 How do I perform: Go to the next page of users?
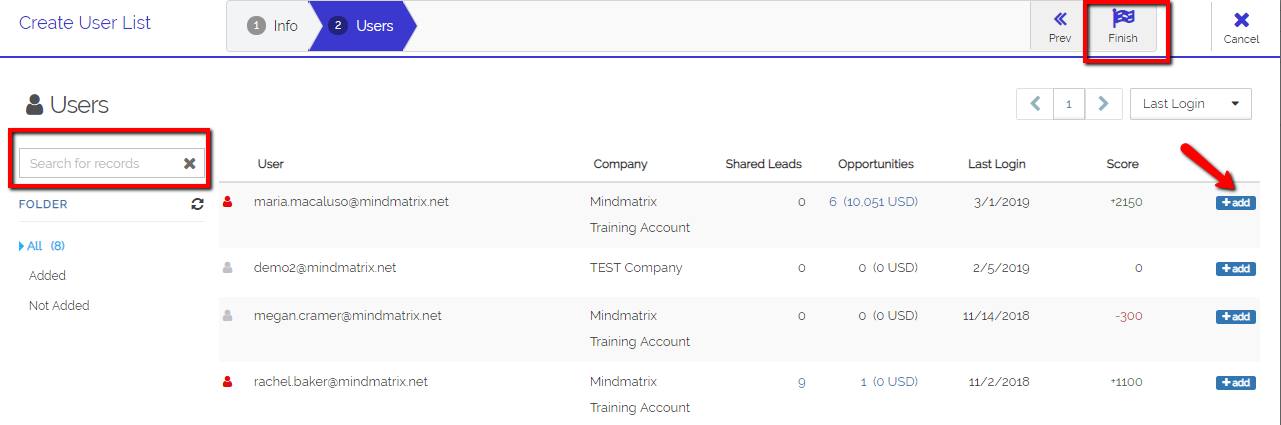click(1103, 103)
